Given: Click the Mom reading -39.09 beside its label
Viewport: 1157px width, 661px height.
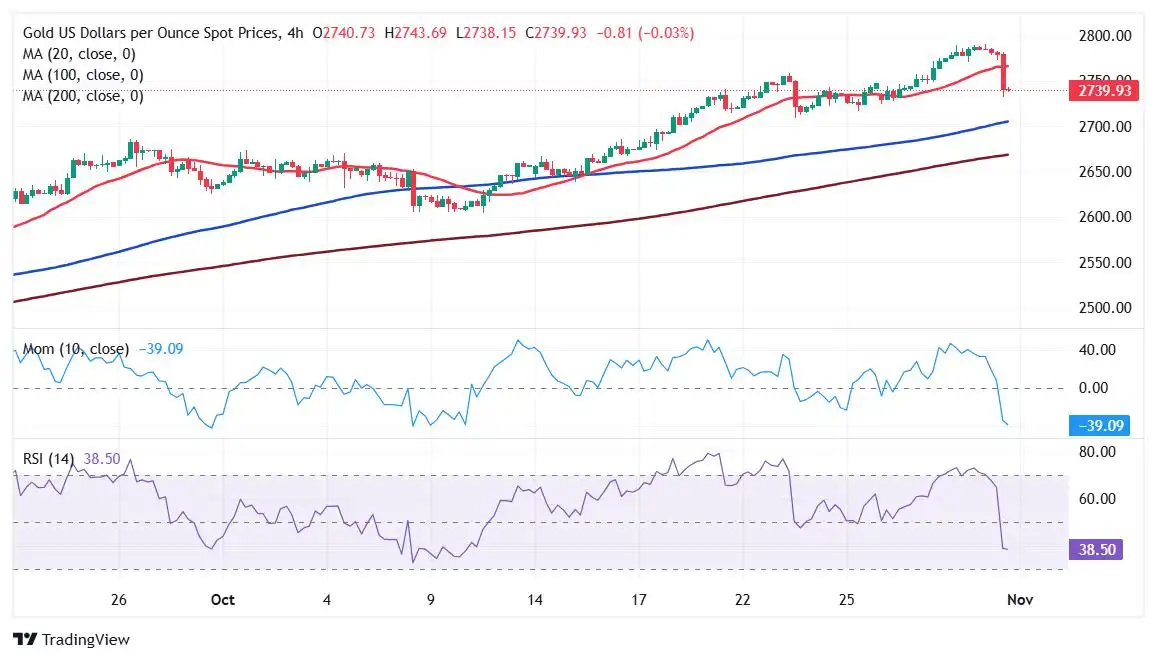Looking at the screenshot, I should [x=161, y=349].
